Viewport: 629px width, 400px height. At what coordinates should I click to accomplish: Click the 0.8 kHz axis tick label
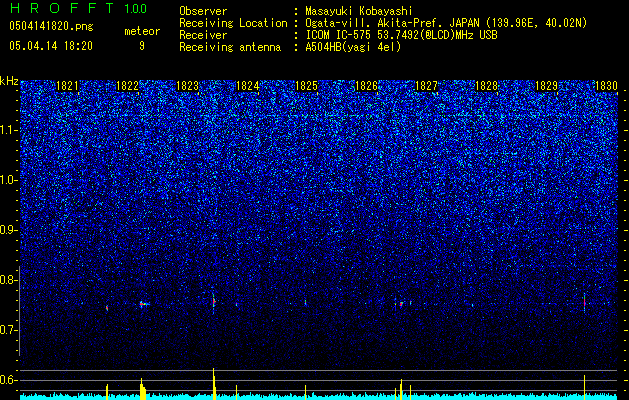(x=8, y=280)
